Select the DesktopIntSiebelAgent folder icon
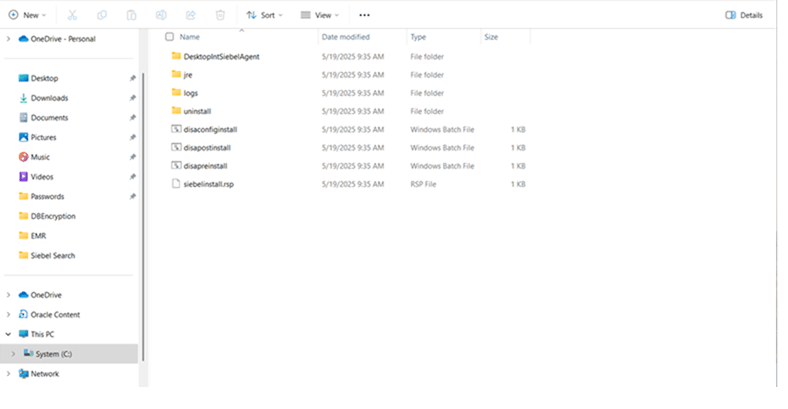The height and width of the screenshot is (409, 788). click(x=176, y=56)
